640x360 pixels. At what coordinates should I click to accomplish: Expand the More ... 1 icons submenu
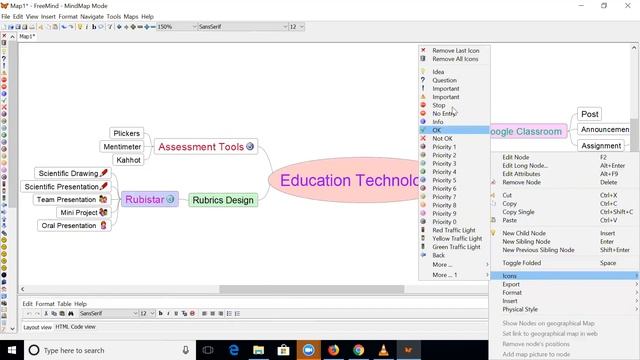454,275
